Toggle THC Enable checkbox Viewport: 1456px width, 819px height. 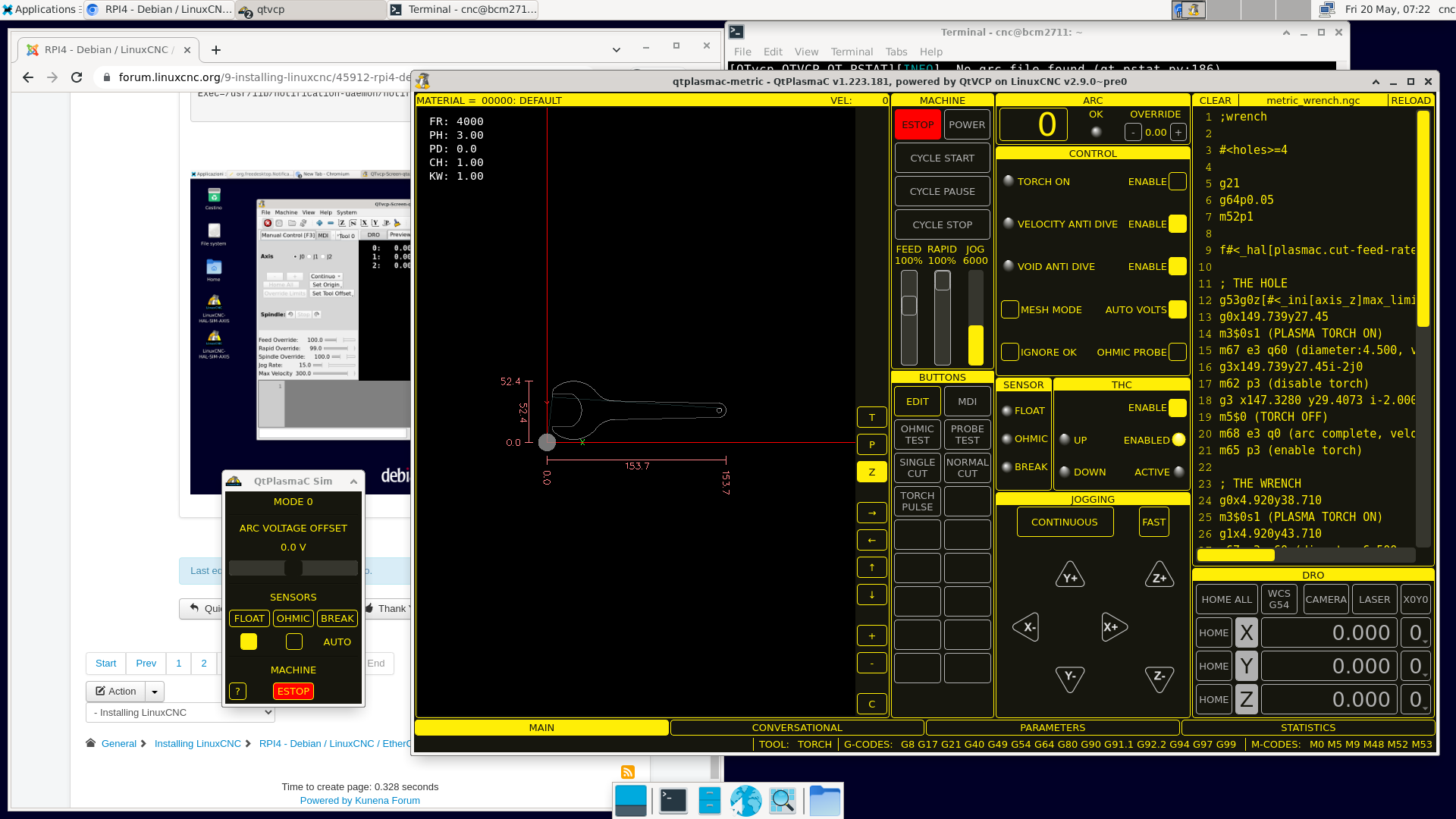pos(1177,407)
